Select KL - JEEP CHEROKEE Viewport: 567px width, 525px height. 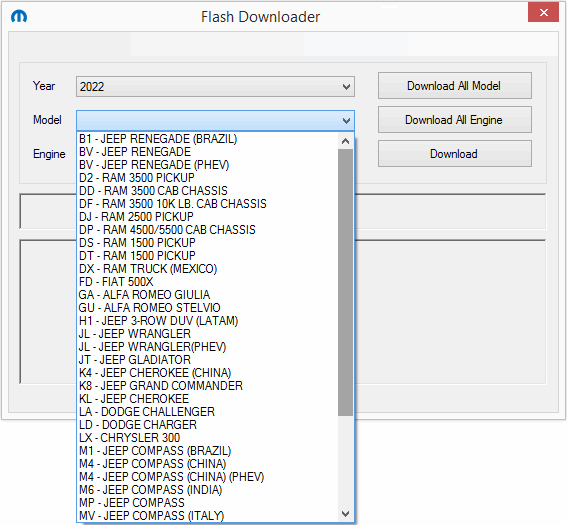click(x=208, y=399)
